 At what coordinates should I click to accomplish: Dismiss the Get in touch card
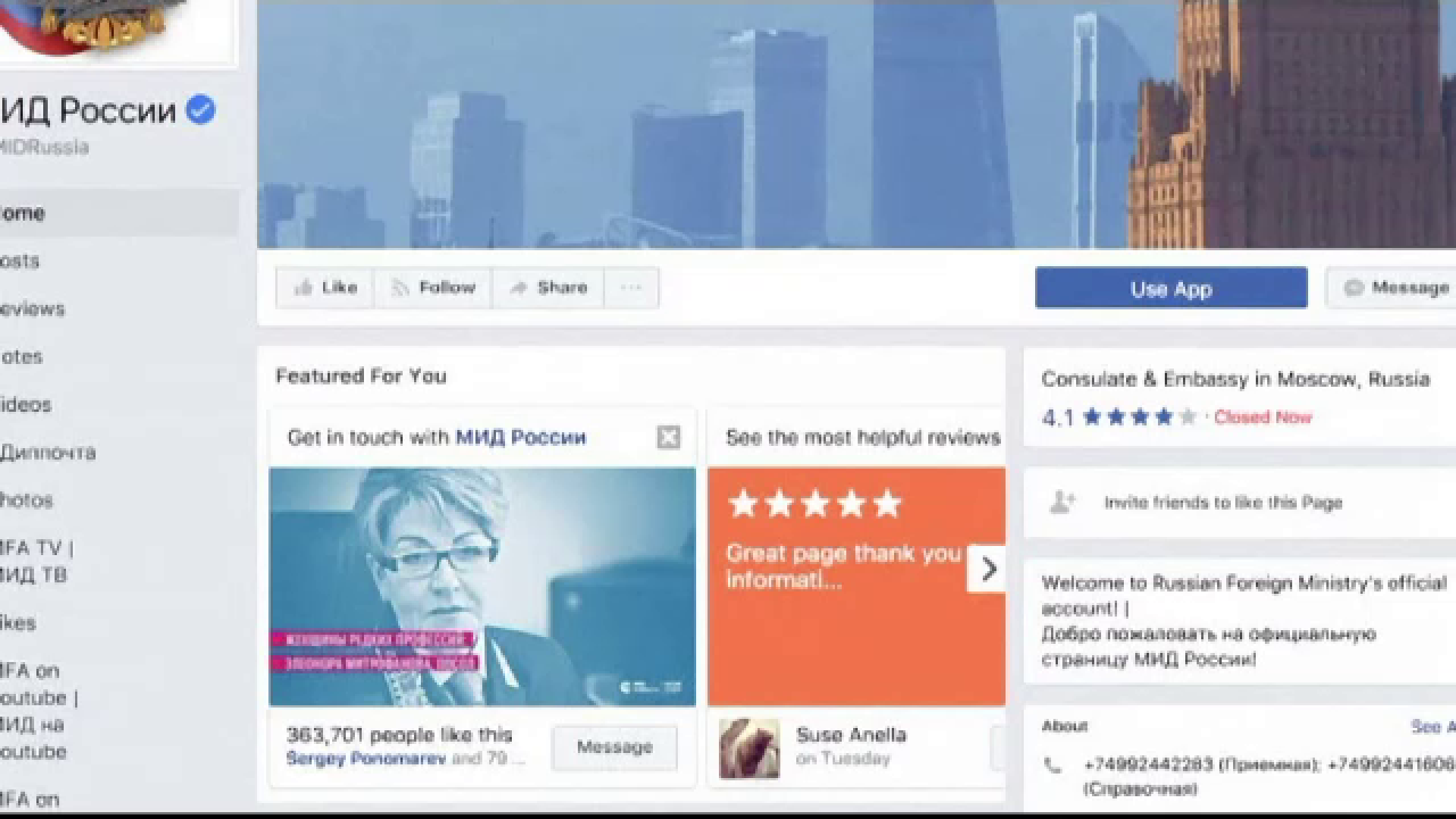tap(668, 438)
